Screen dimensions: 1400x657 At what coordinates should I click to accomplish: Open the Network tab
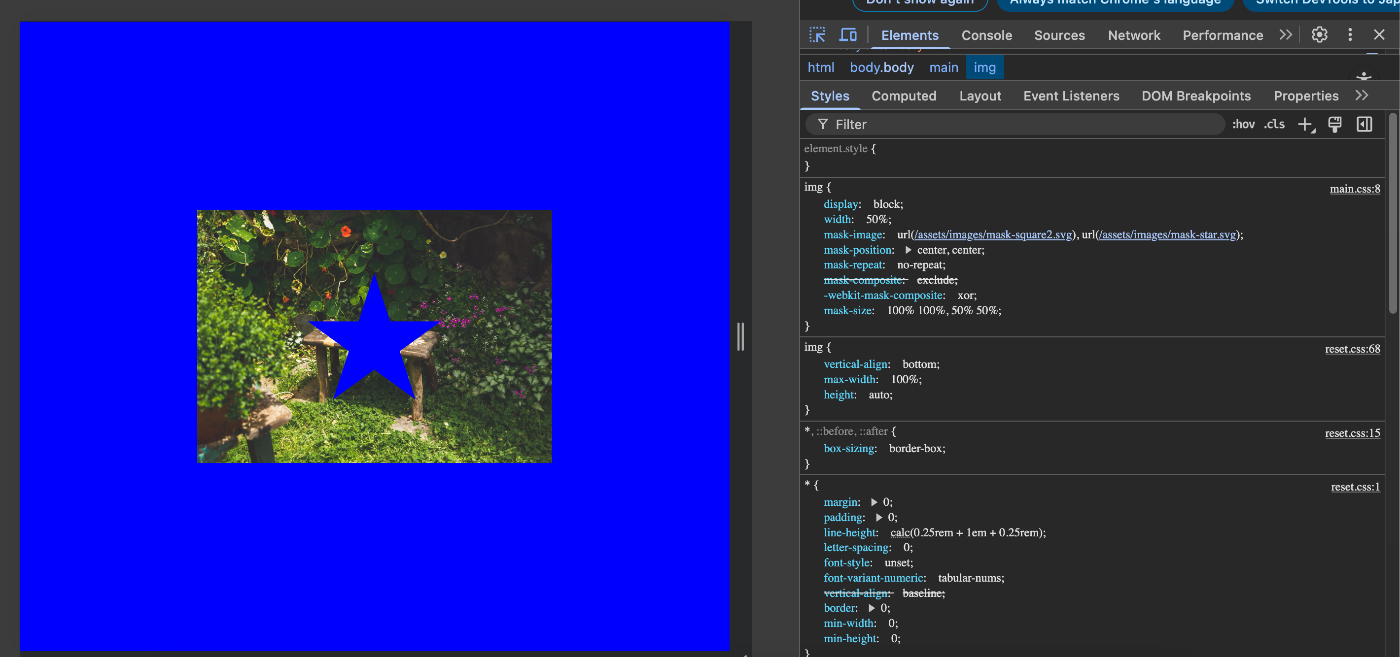click(1134, 35)
